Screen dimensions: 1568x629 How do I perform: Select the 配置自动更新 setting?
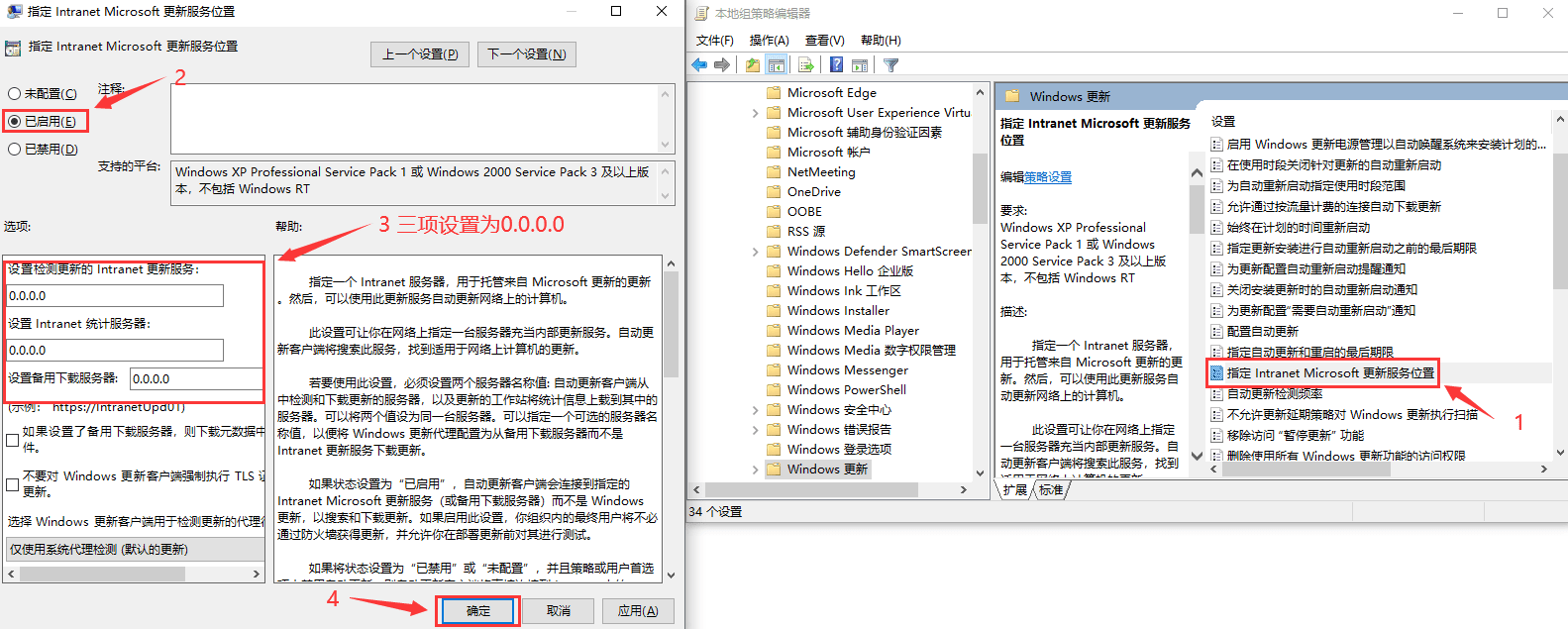pos(1262,332)
